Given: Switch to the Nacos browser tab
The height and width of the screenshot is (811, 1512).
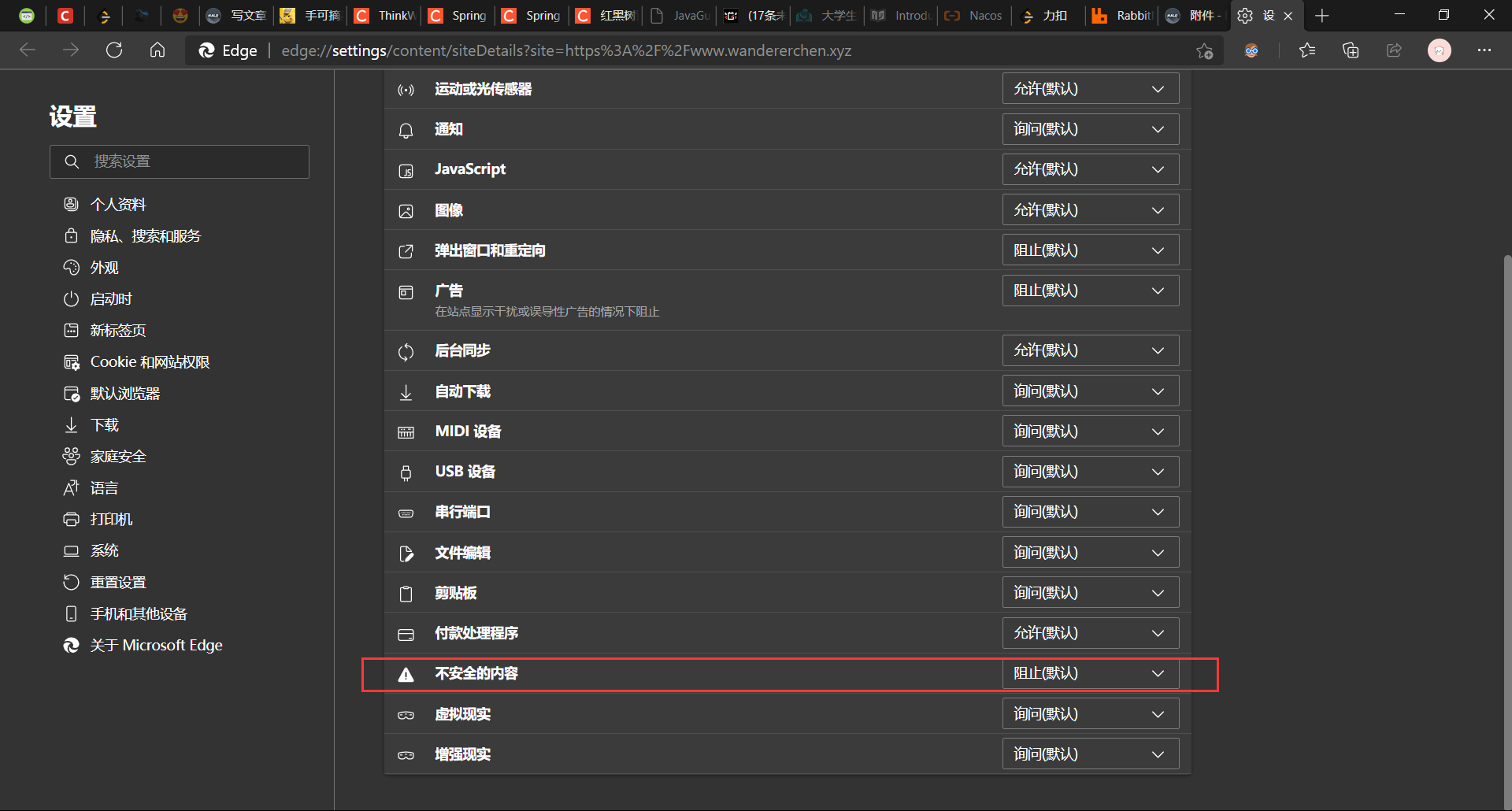Looking at the screenshot, I should (x=974, y=16).
